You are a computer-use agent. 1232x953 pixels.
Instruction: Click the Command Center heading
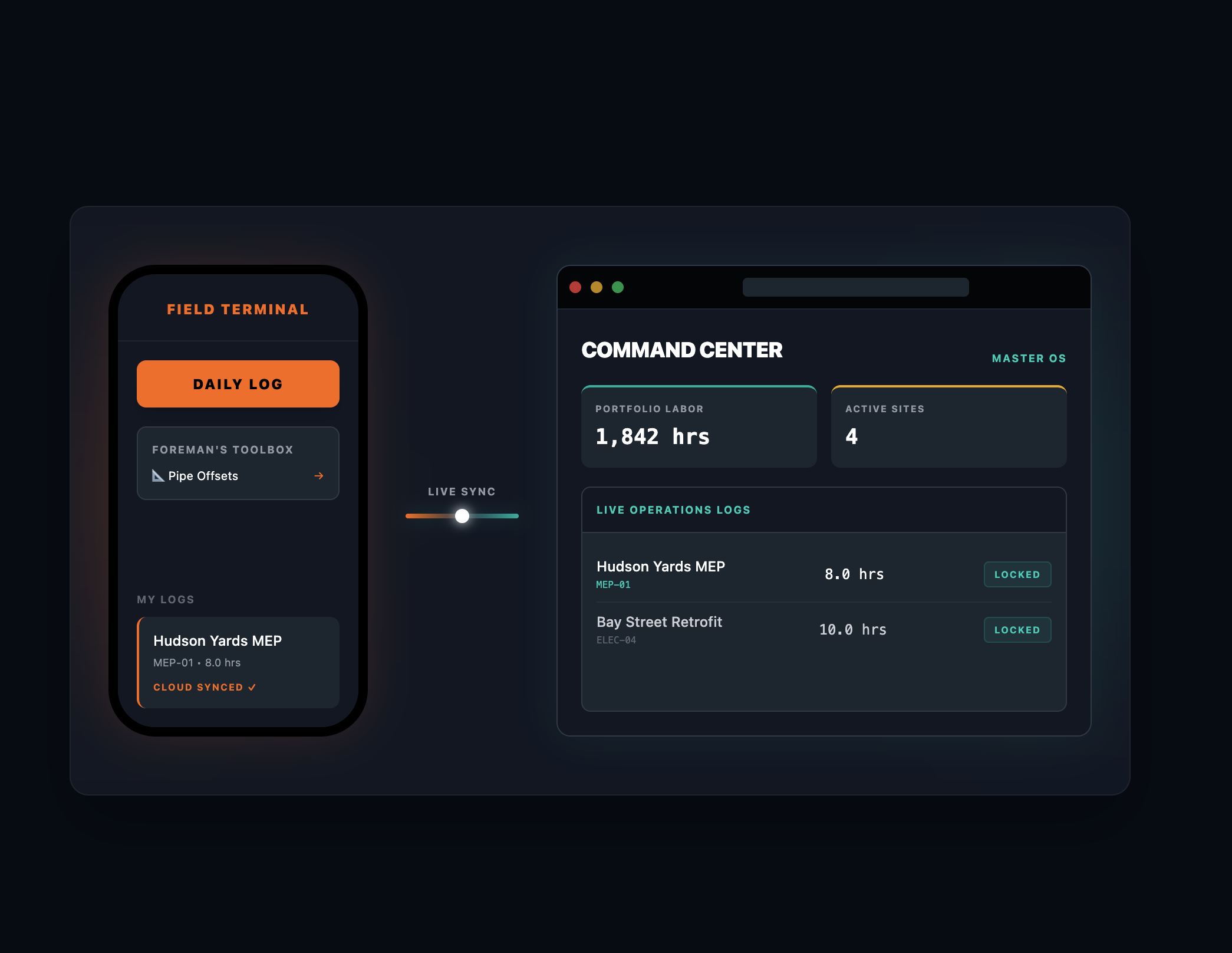(x=682, y=350)
